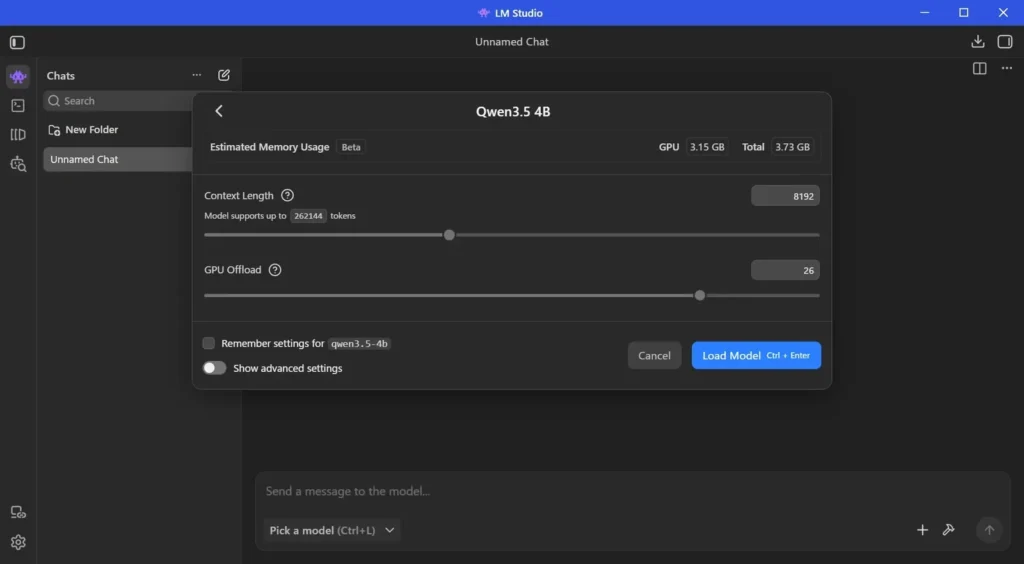The height and width of the screenshot is (564, 1024).
Task: Click Cancel button in dialog
Action: pos(654,355)
